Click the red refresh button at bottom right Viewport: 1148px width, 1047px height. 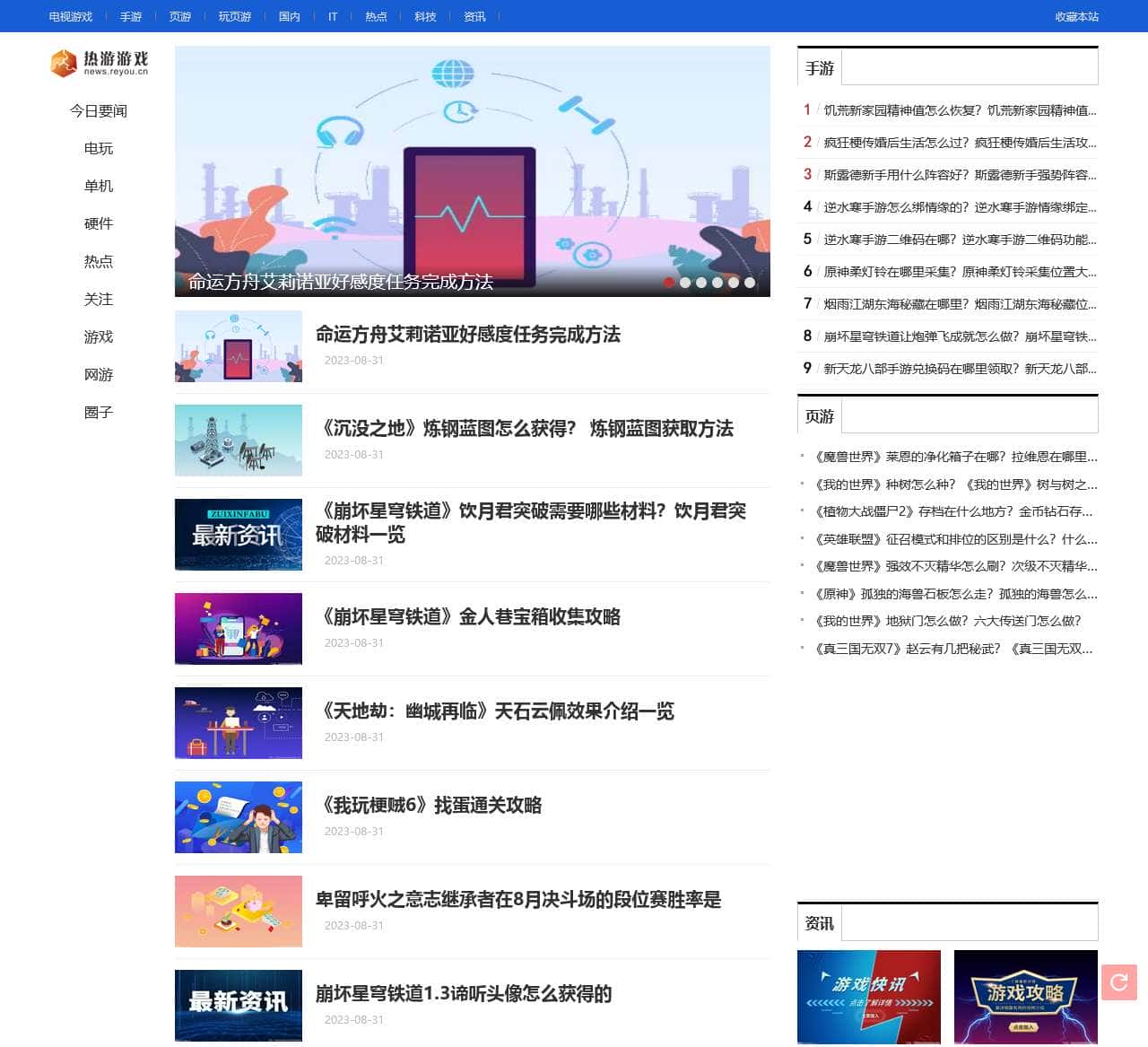(1118, 982)
